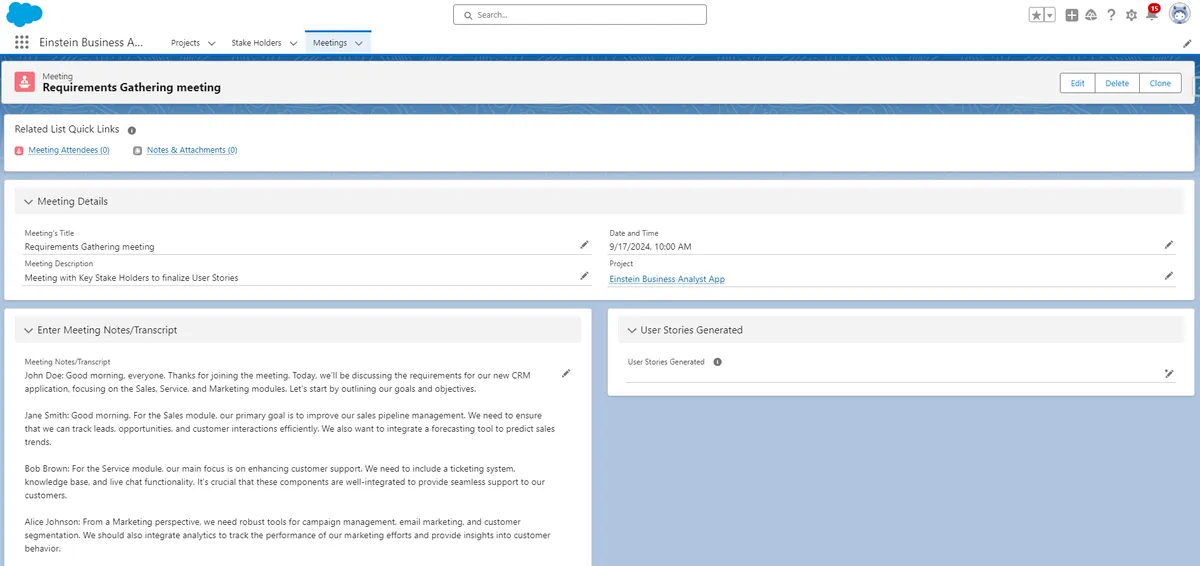Edit the Meeting Notes/Transcript pencil
This screenshot has height=566, width=1200.
[x=566, y=373]
